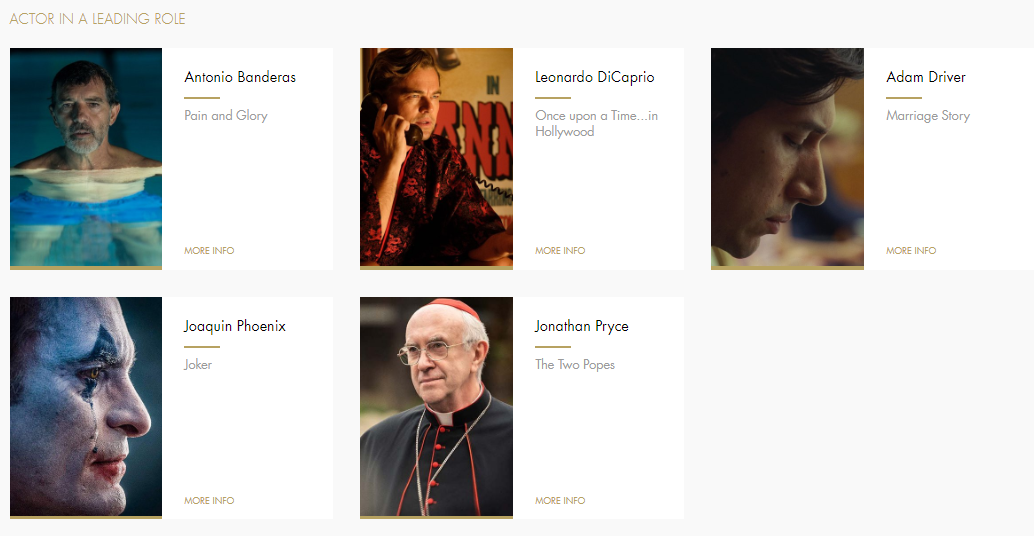Select the photo on Joaquin Phoenix's card
Screen dimensions: 1034x536
point(86,407)
